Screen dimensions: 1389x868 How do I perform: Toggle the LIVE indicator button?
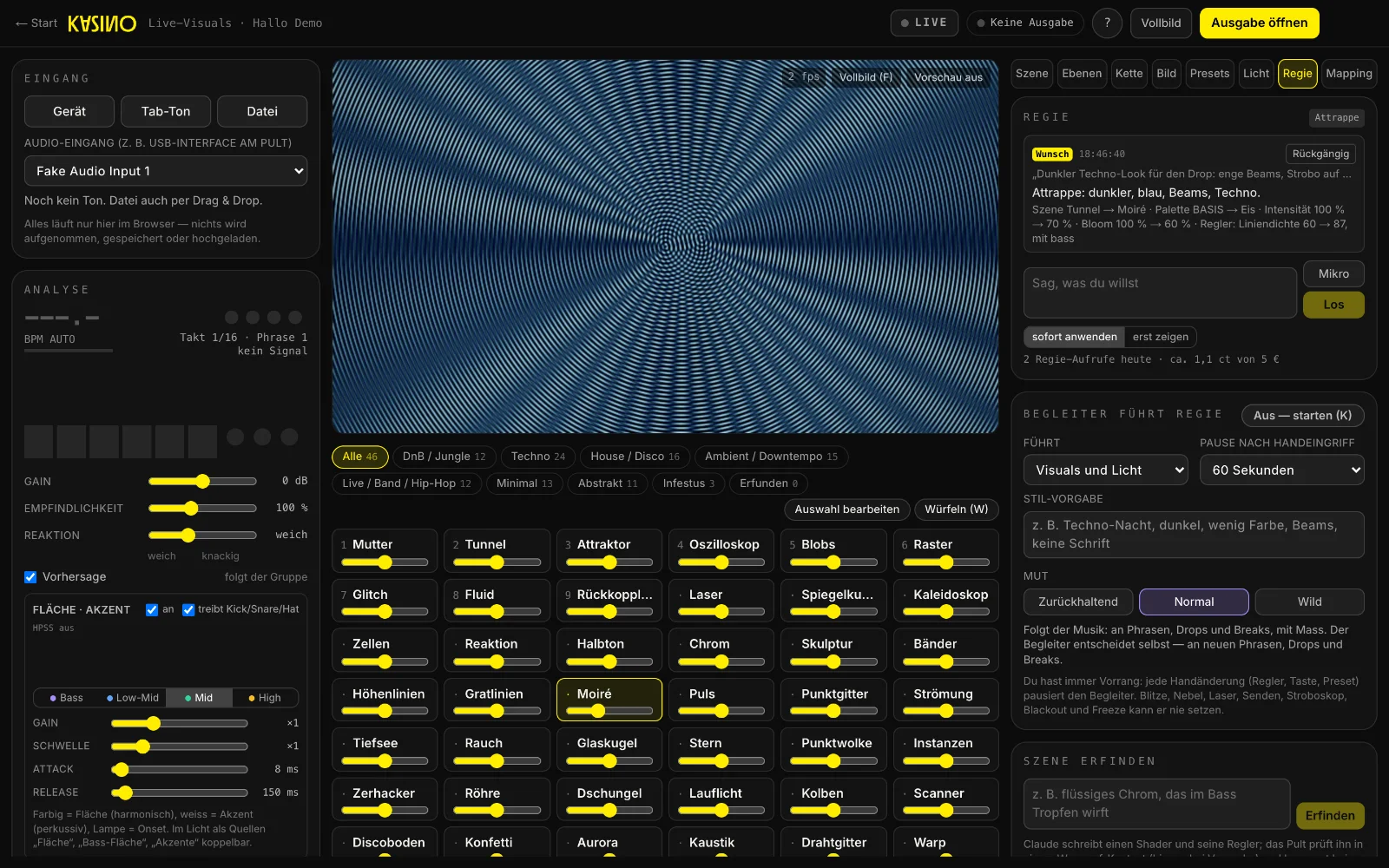[925, 23]
